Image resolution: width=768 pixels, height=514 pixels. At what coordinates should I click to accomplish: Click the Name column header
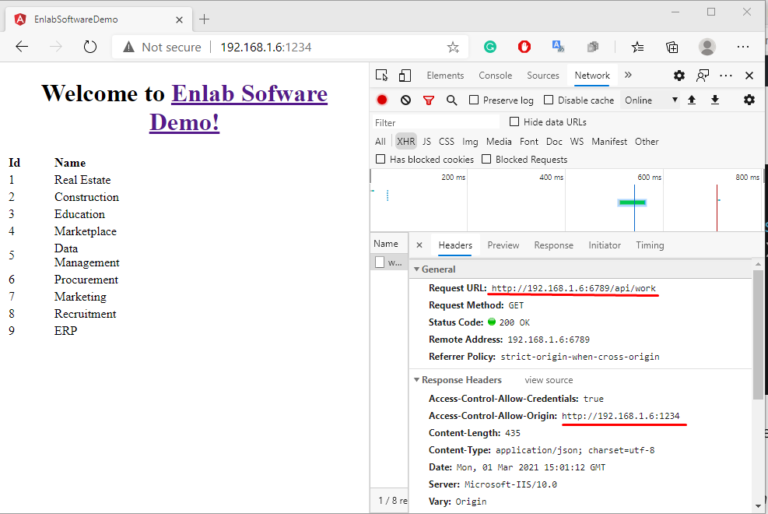386,244
